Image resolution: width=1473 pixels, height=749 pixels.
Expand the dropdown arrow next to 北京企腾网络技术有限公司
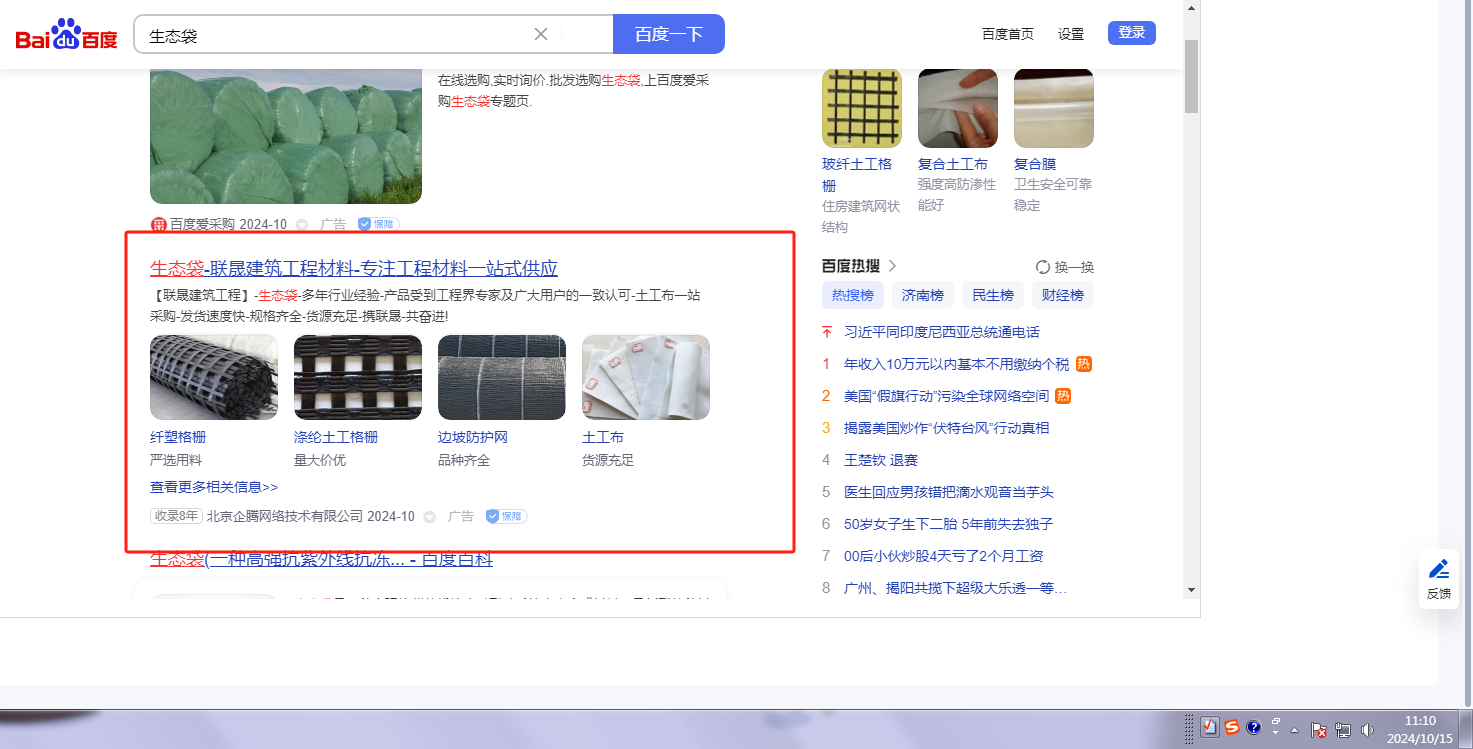point(430,517)
